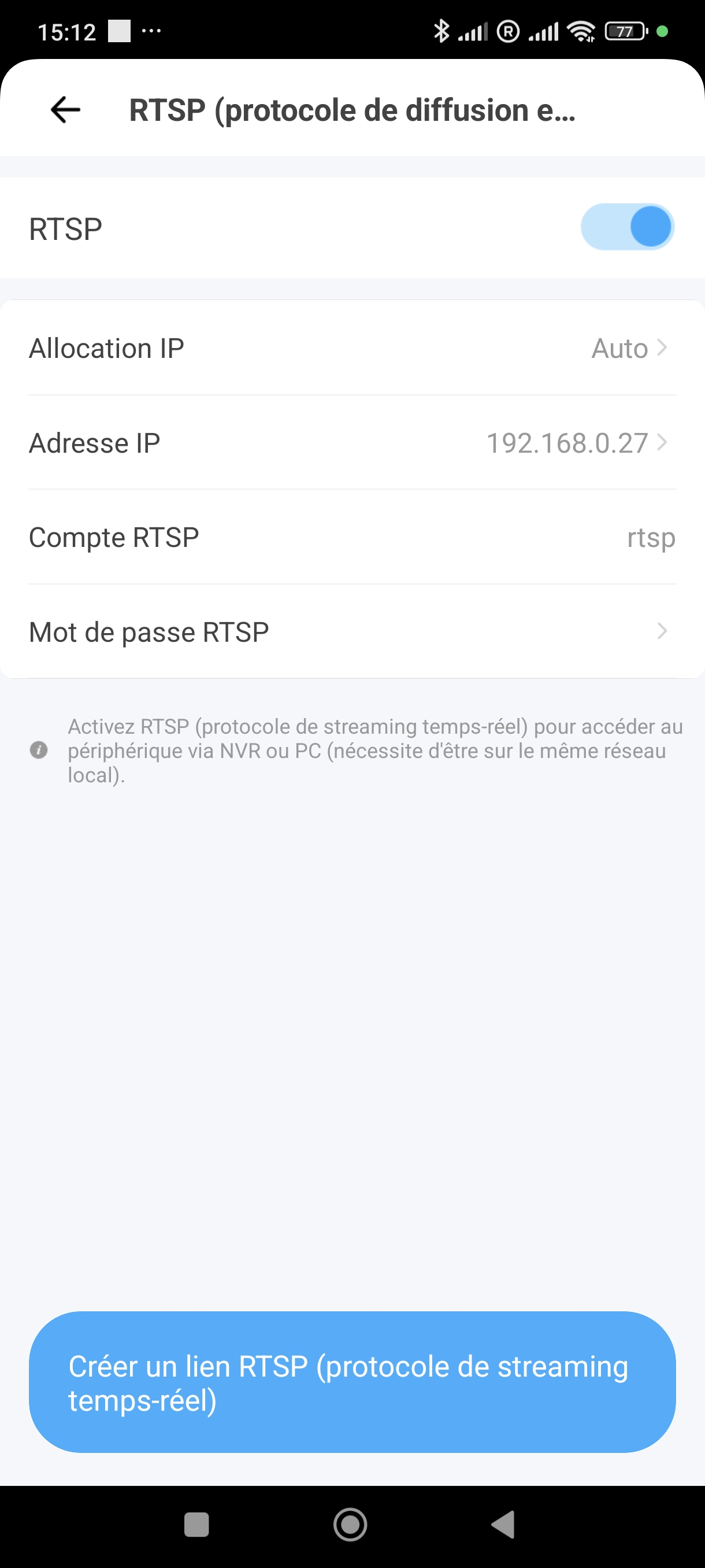Tap the Bluetooth status bar icon

pos(441,31)
